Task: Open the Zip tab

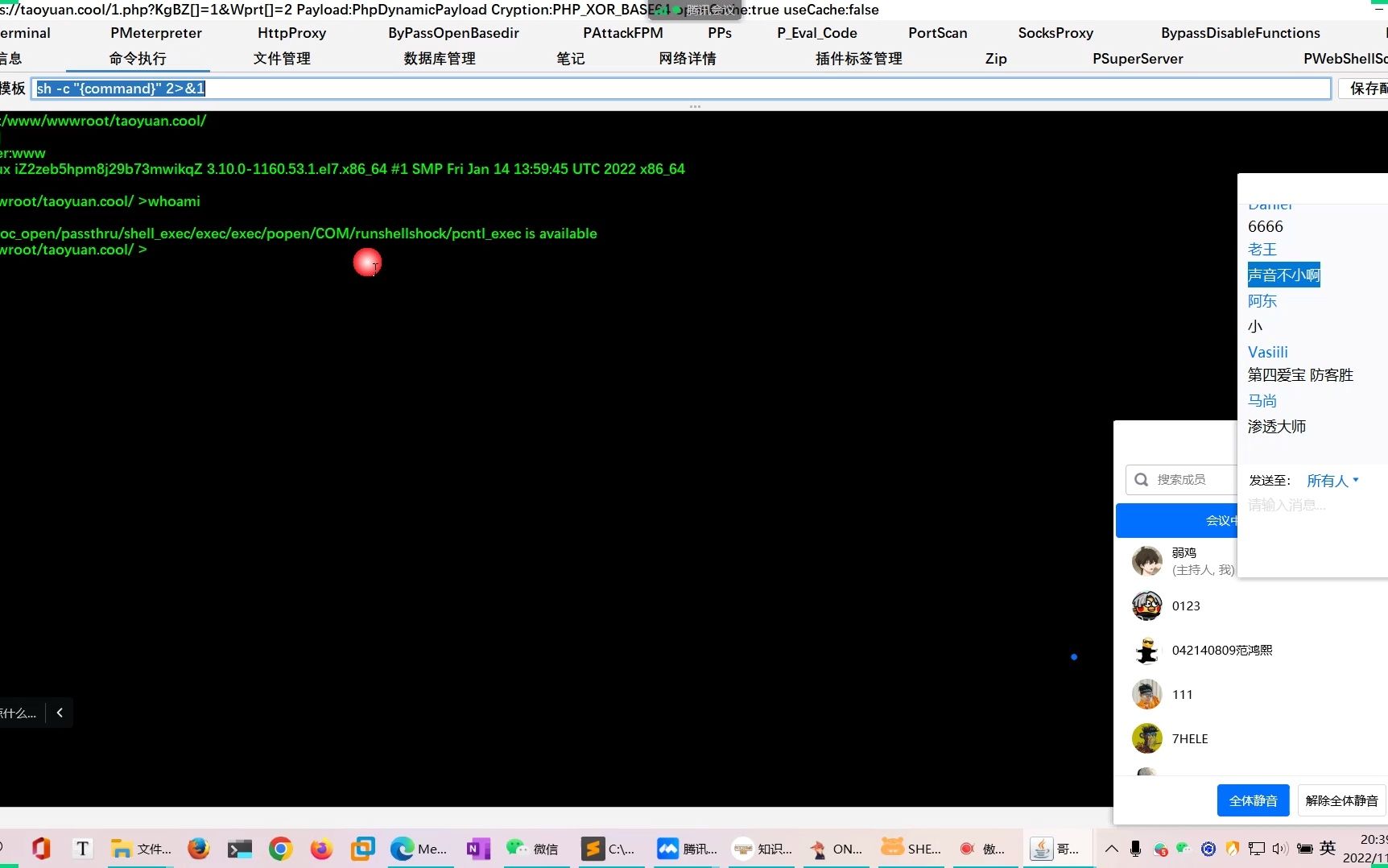Action: click(996, 59)
